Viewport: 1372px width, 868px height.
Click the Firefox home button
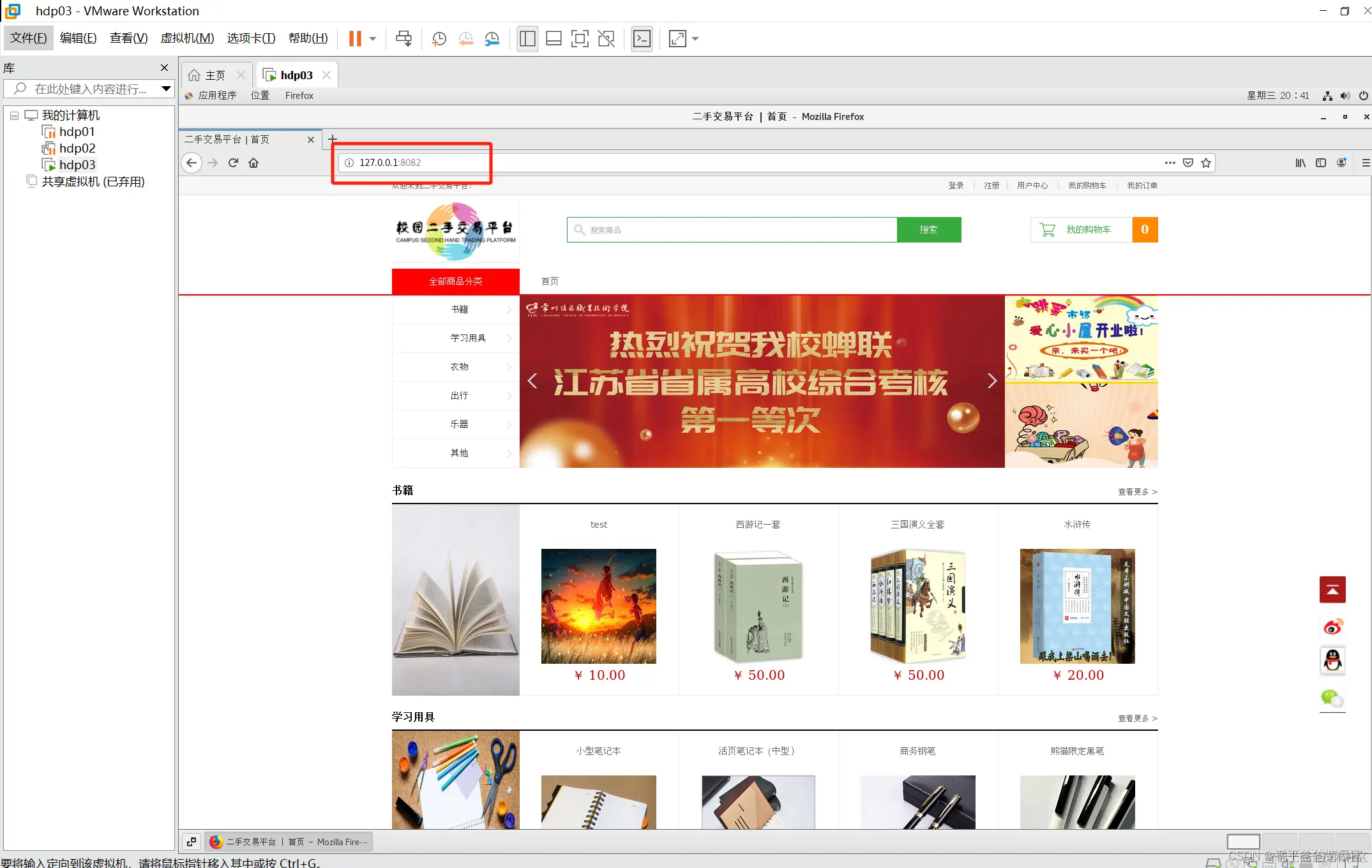pyautogui.click(x=253, y=163)
